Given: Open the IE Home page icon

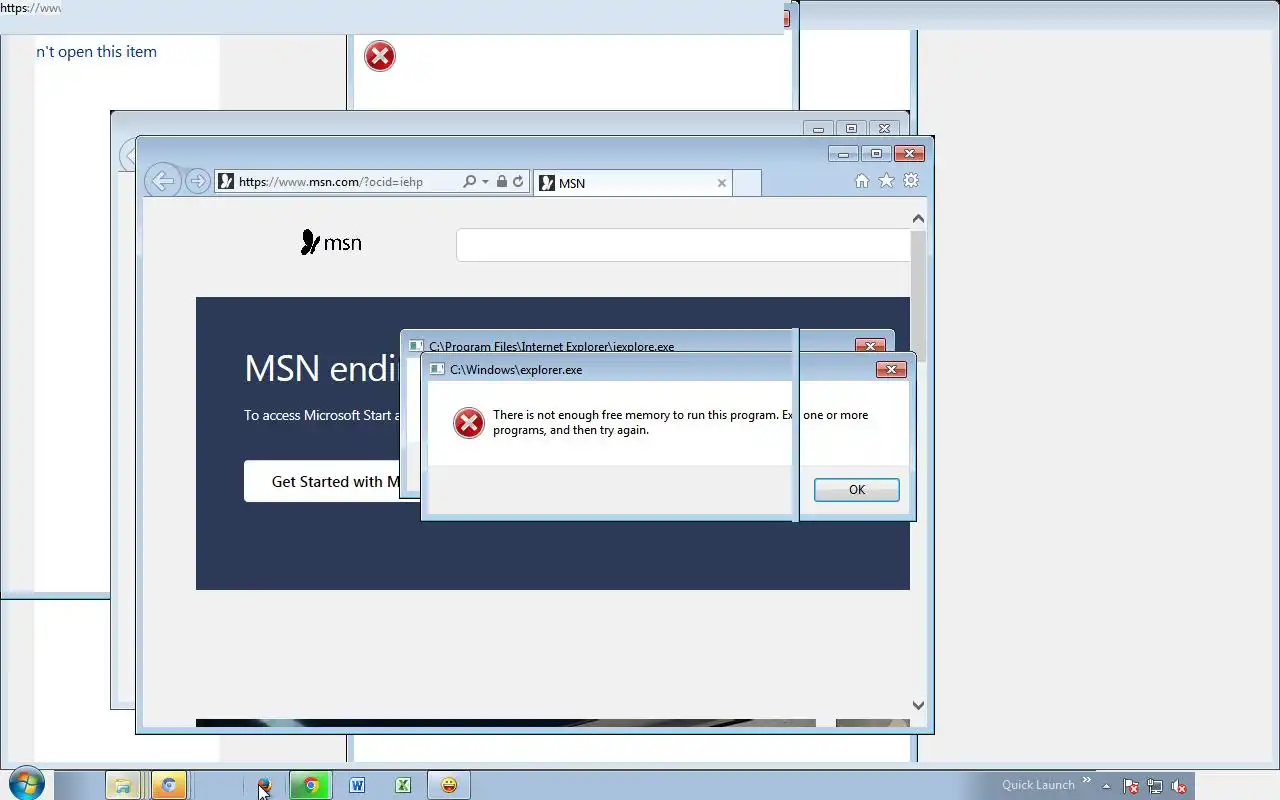Looking at the screenshot, I should [862, 181].
